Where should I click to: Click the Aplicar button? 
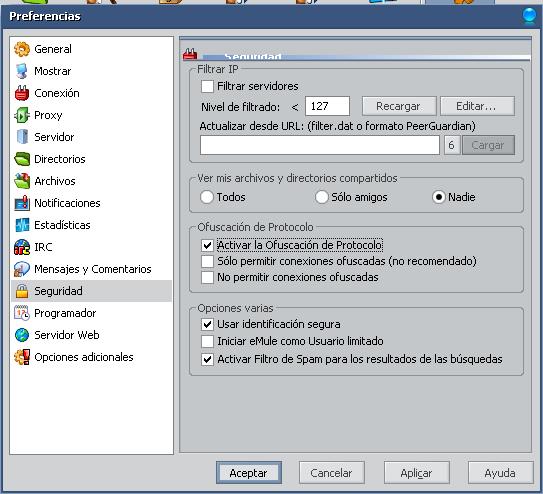tap(416, 473)
